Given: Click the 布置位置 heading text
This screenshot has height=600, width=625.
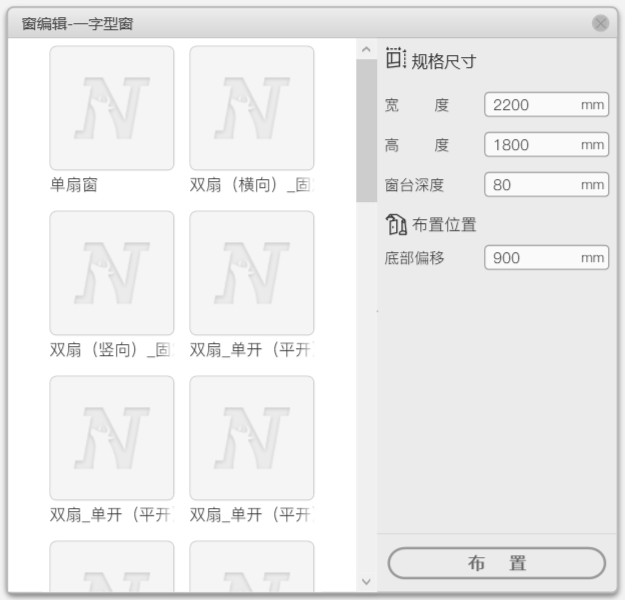Looking at the screenshot, I should pyautogui.click(x=444, y=224).
